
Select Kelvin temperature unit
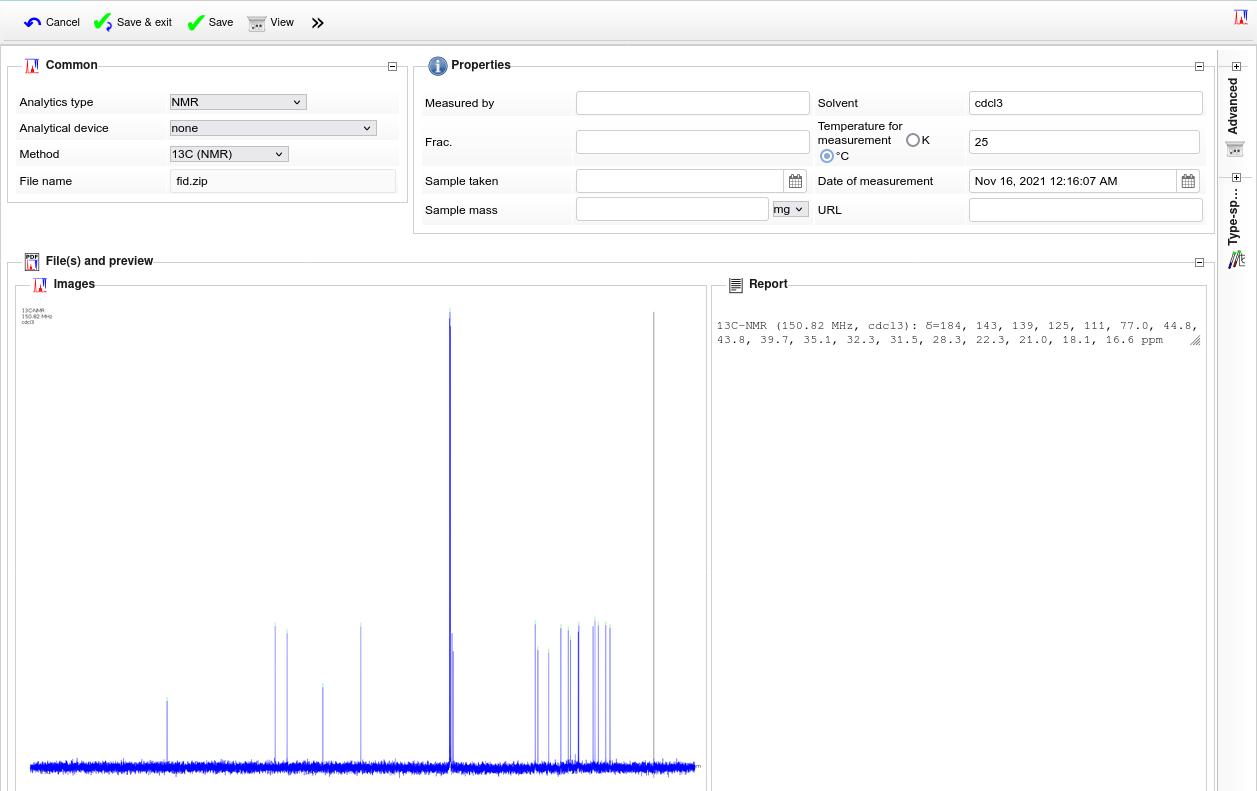pyautogui.click(x=912, y=140)
